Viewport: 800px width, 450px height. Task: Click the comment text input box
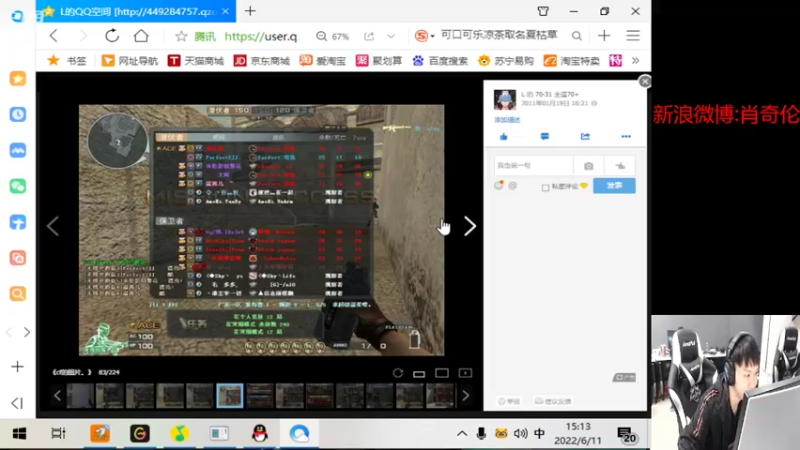point(534,166)
